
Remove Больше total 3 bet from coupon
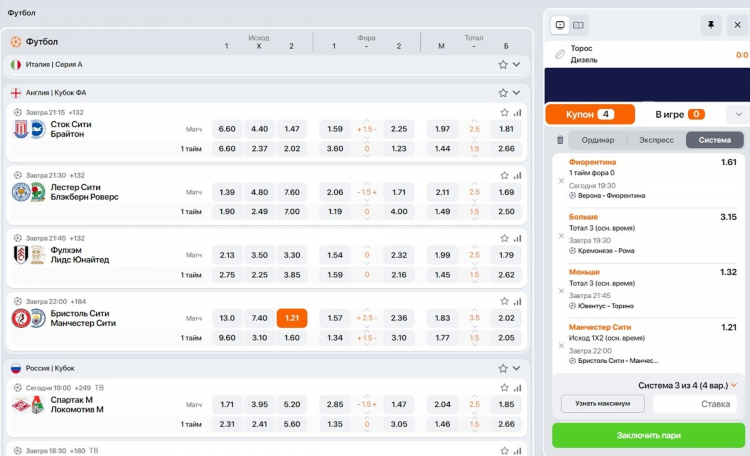point(562,236)
